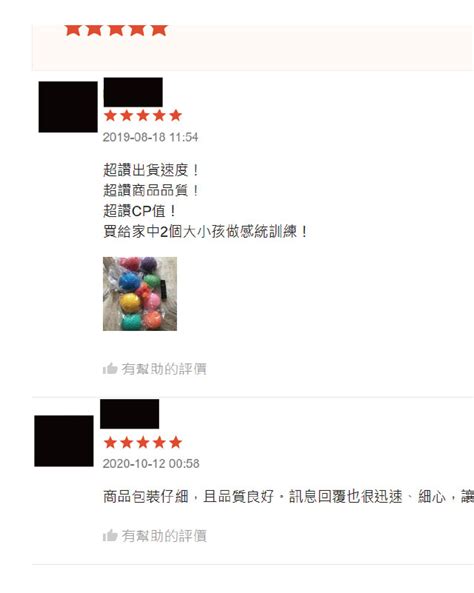Click fifth star of the 2019-08-18 review rating
This screenshot has width=474, height=593.
(176, 115)
